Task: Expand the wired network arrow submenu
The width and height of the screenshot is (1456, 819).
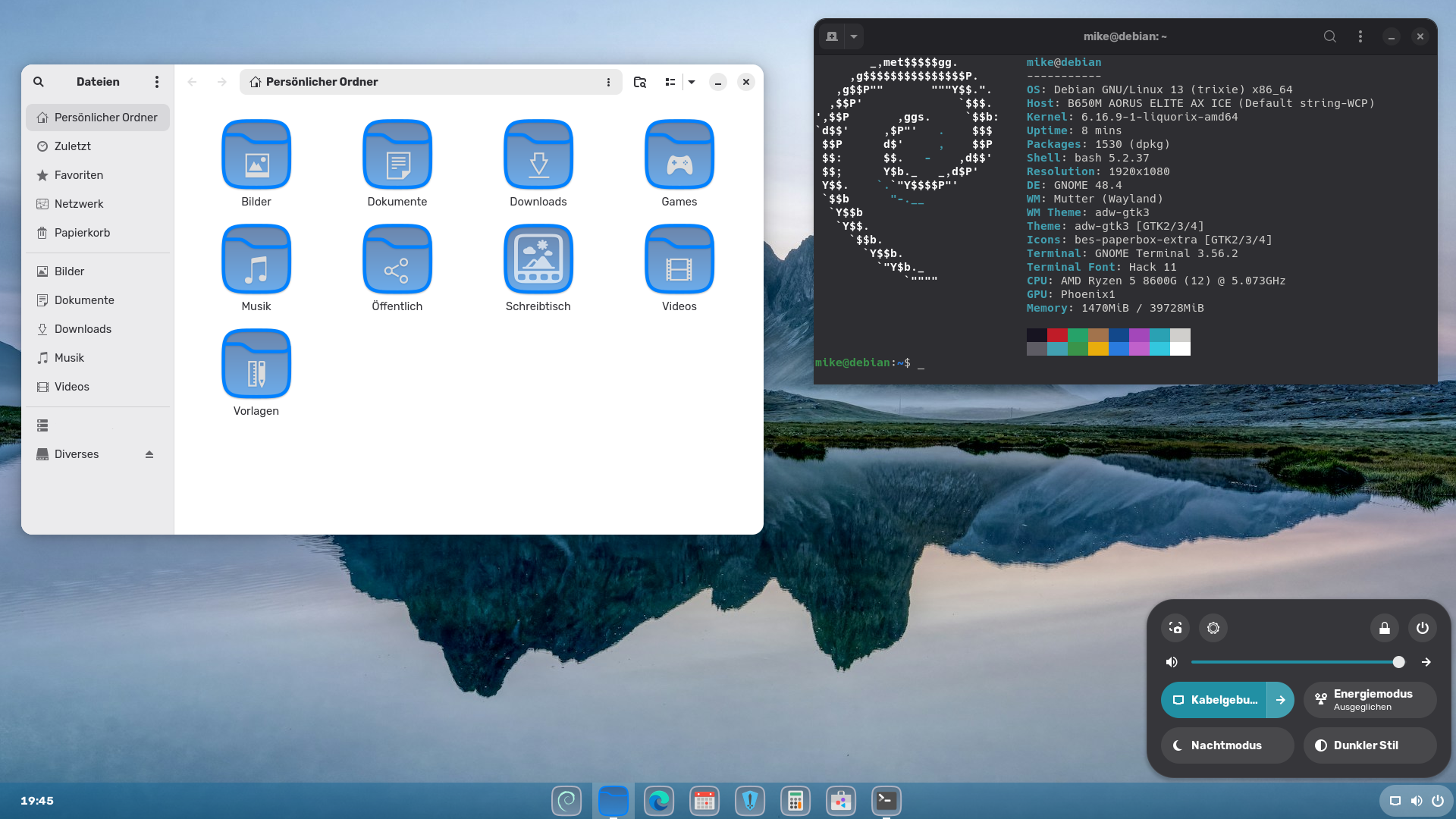Action: pos(1281,700)
